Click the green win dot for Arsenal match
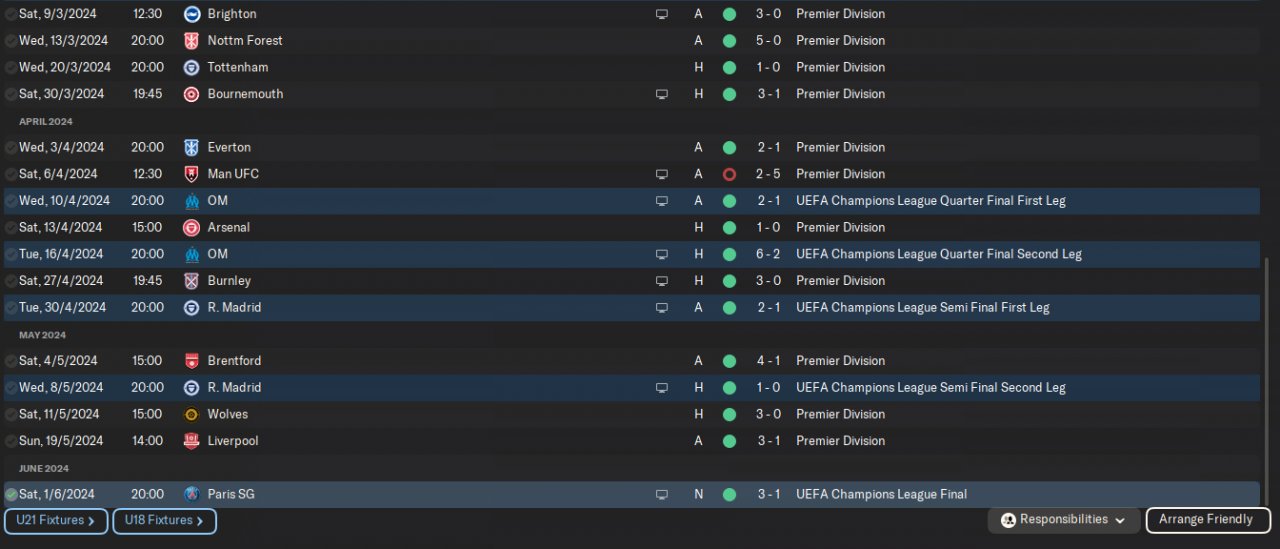1280x549 pixels. click(729, 228)
